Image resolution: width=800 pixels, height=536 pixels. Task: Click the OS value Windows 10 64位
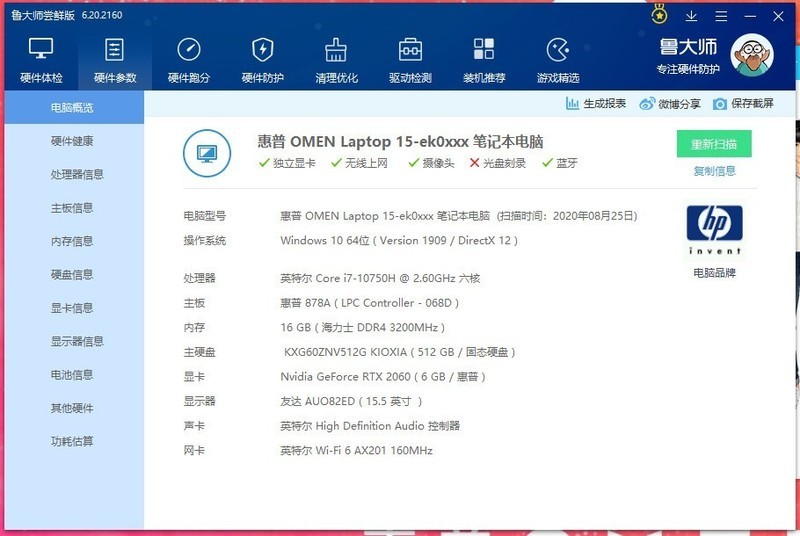(399, 241)
